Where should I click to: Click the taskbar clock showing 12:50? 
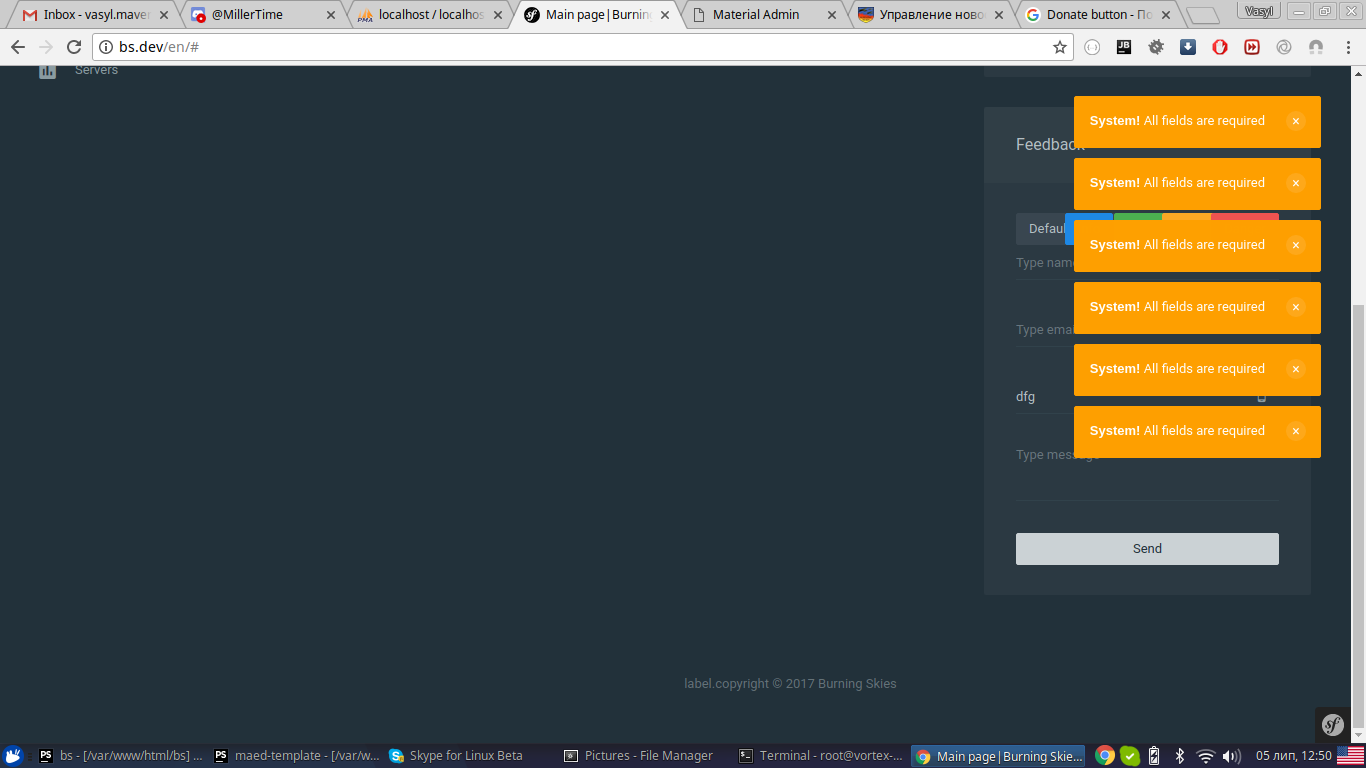click(x=1294, y=756)
